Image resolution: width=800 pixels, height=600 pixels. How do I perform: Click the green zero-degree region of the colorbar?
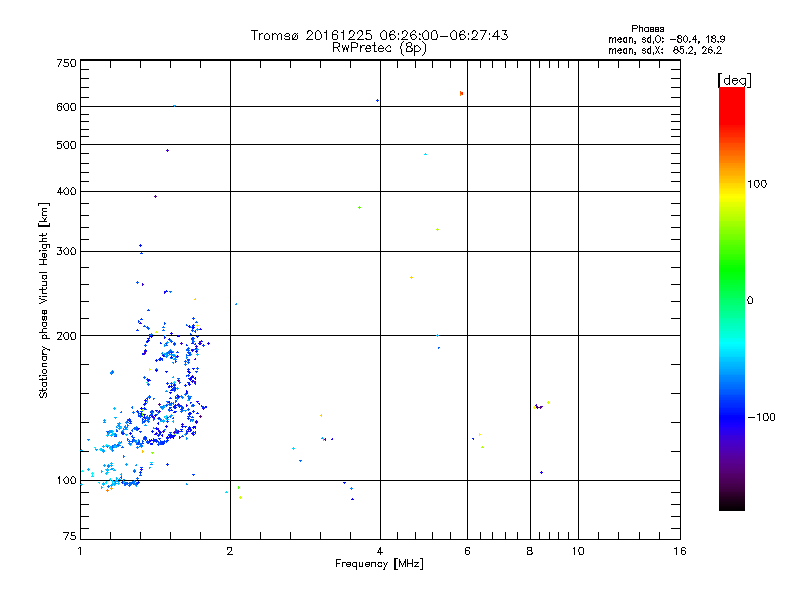(732, 299)
